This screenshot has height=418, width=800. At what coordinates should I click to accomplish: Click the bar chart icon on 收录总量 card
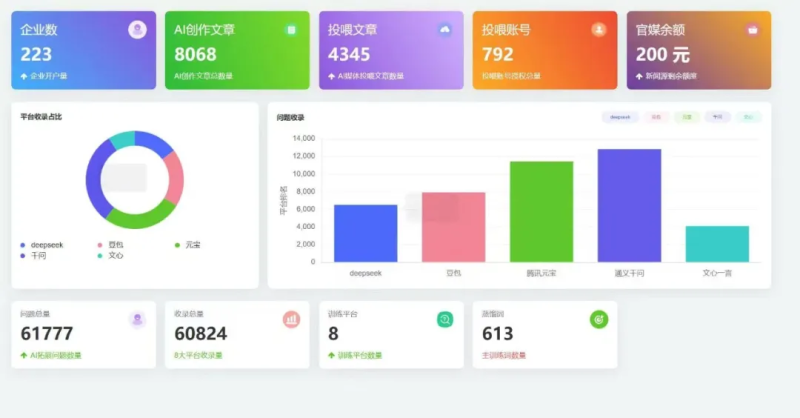(x=291, y=319)
